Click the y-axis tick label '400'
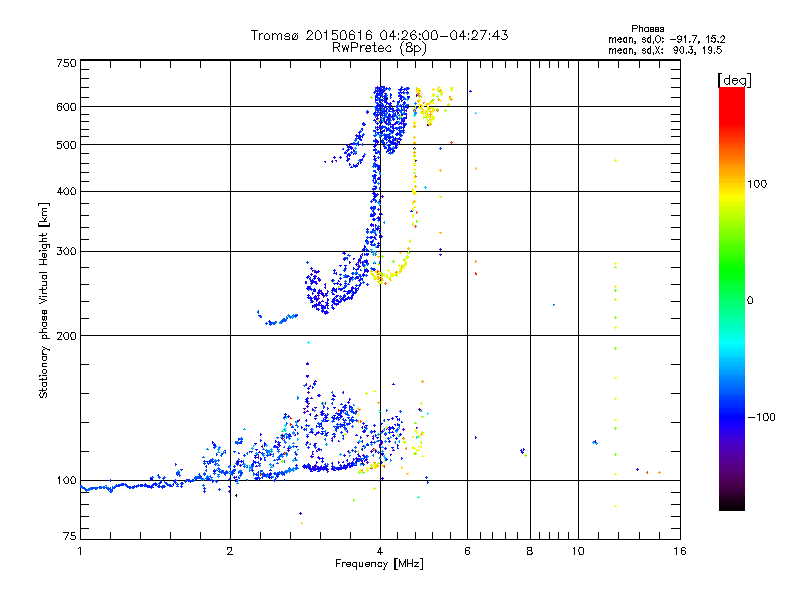Image resolution: width=800 pixels, height=600 pixels. tap(66, 192)
